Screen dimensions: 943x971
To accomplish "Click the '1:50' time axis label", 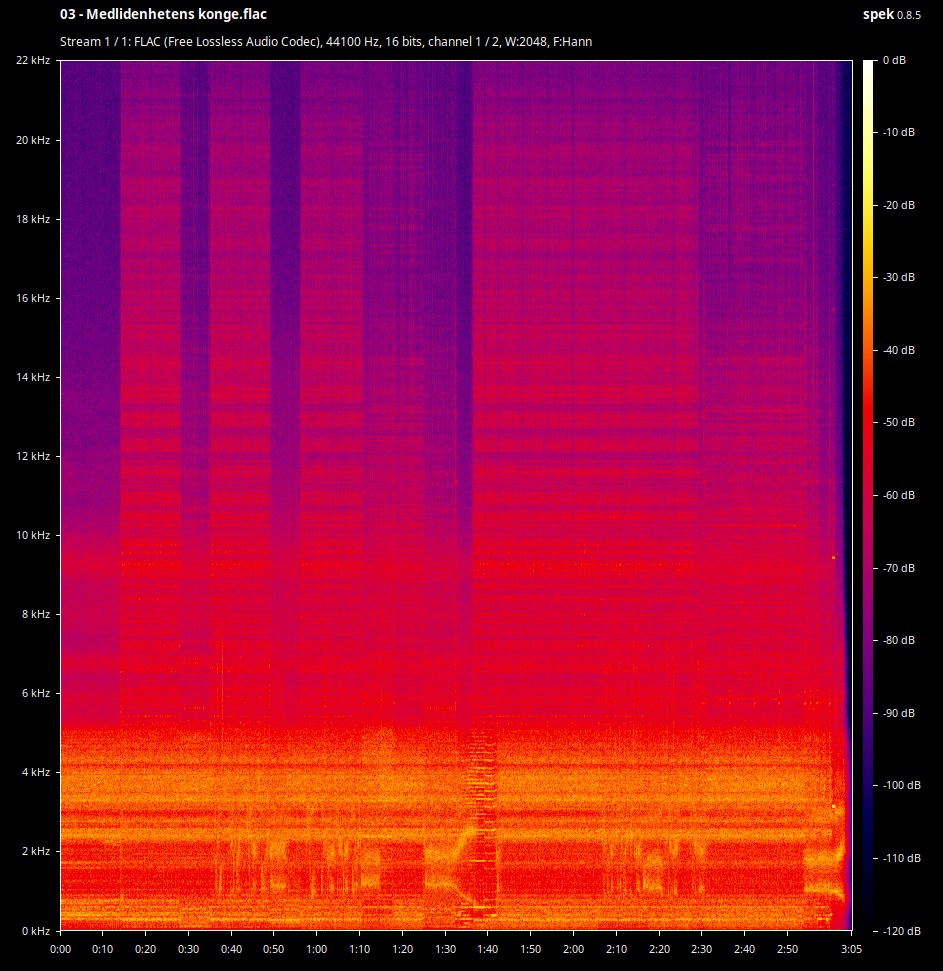I will pos(531,949).
